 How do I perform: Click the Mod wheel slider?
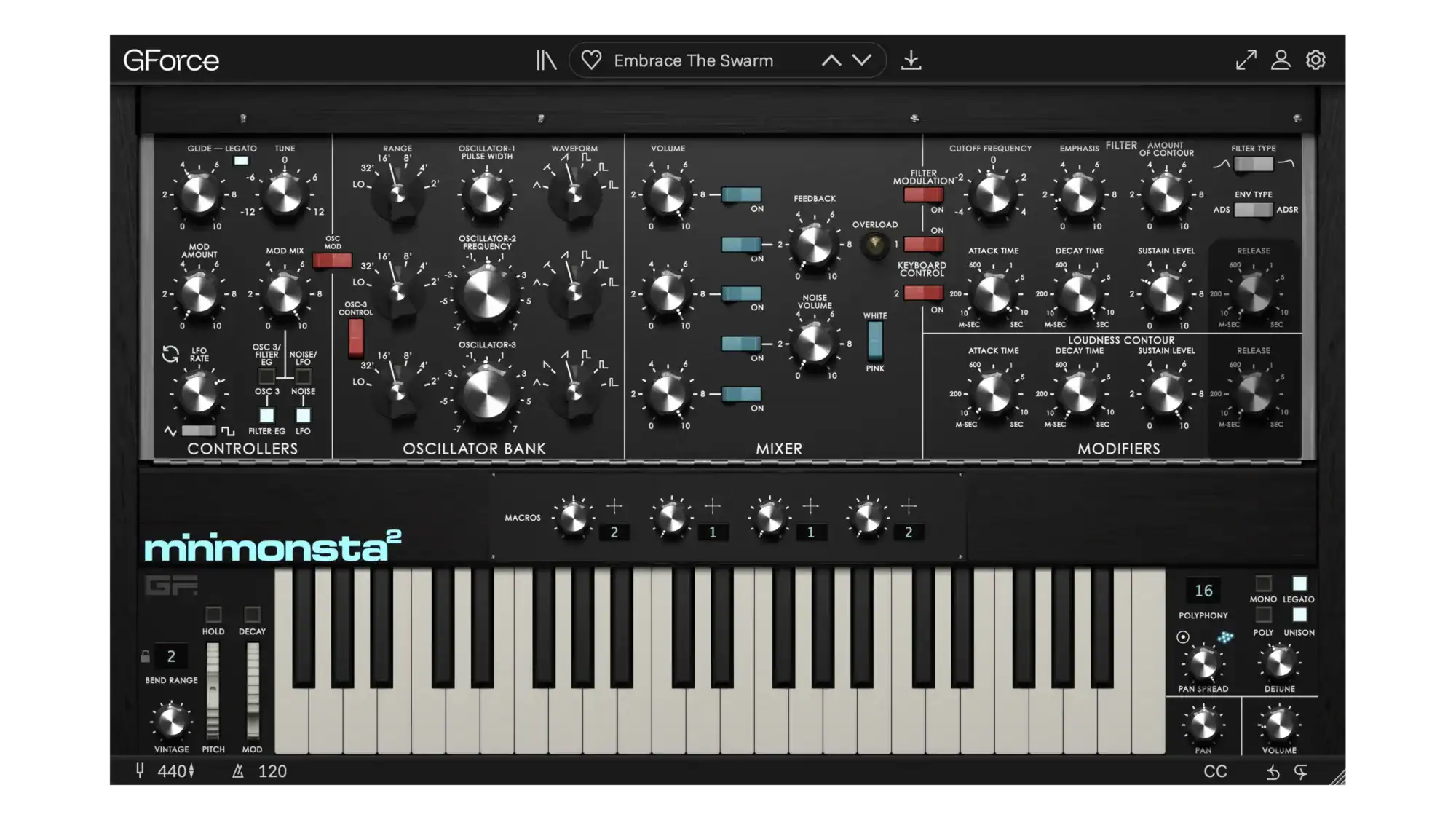tap(253, 690)
